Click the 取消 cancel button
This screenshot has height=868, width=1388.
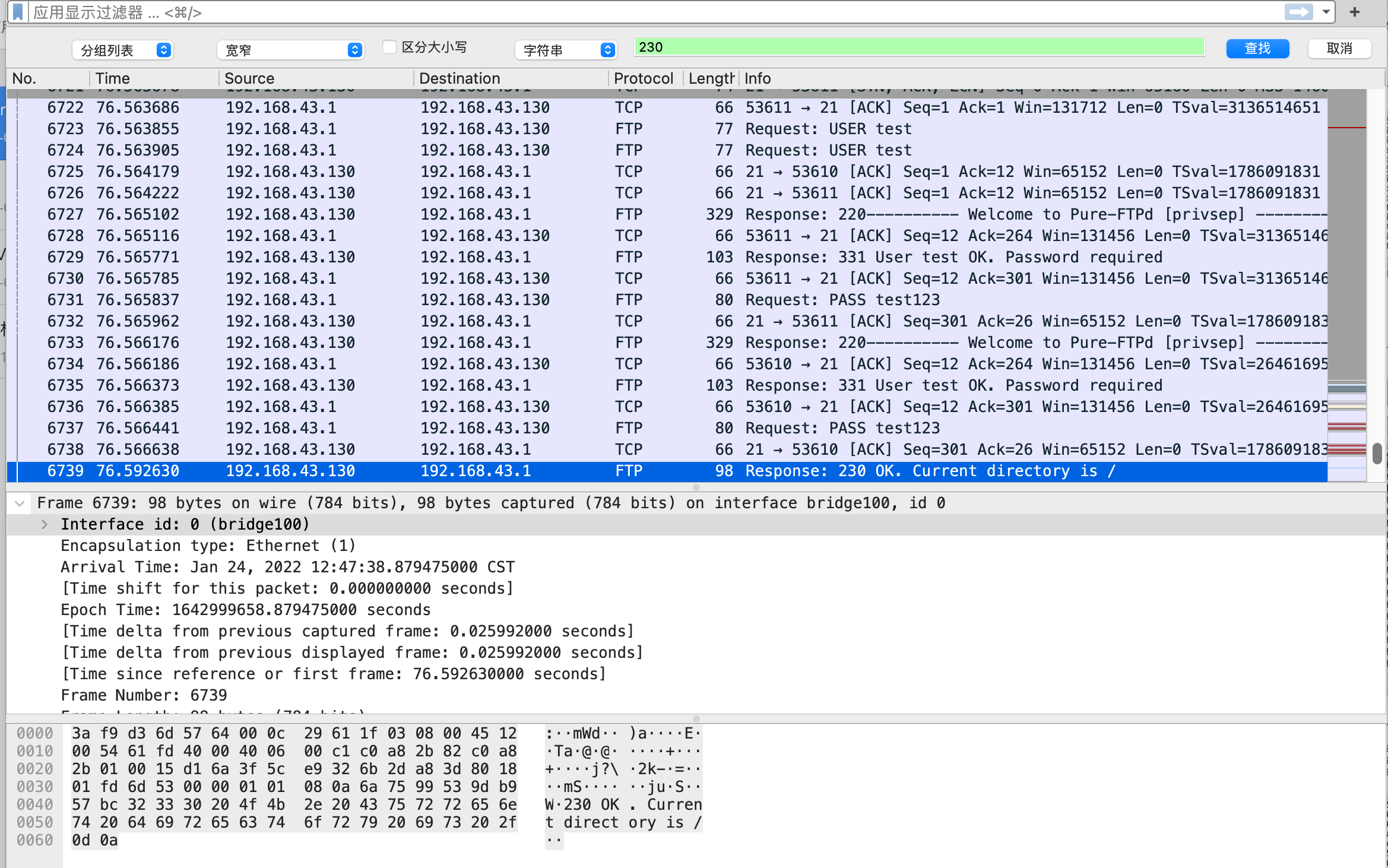[x=1339, y=48]
